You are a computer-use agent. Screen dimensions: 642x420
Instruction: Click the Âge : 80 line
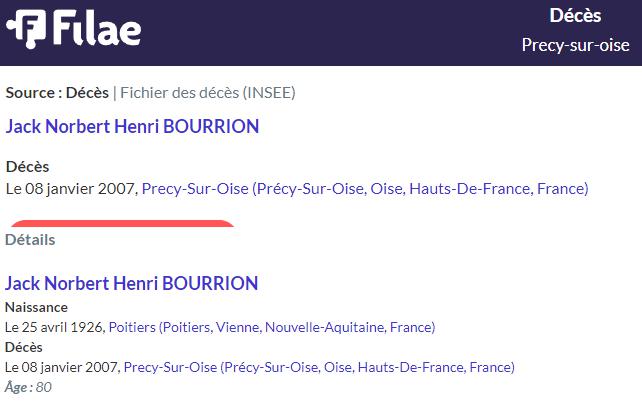pos(28,387)
